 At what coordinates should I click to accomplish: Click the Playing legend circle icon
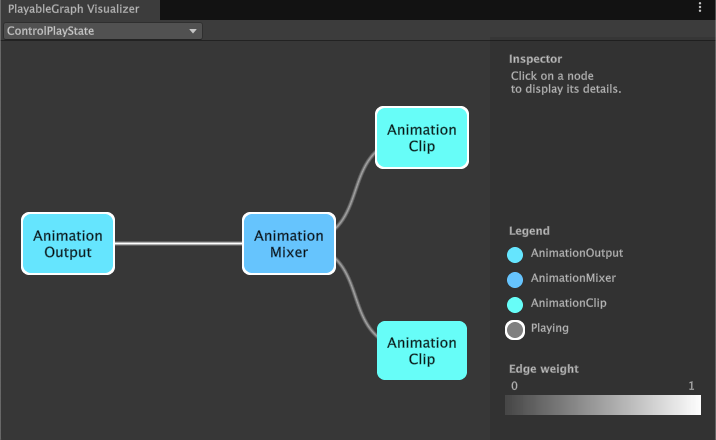516,329
